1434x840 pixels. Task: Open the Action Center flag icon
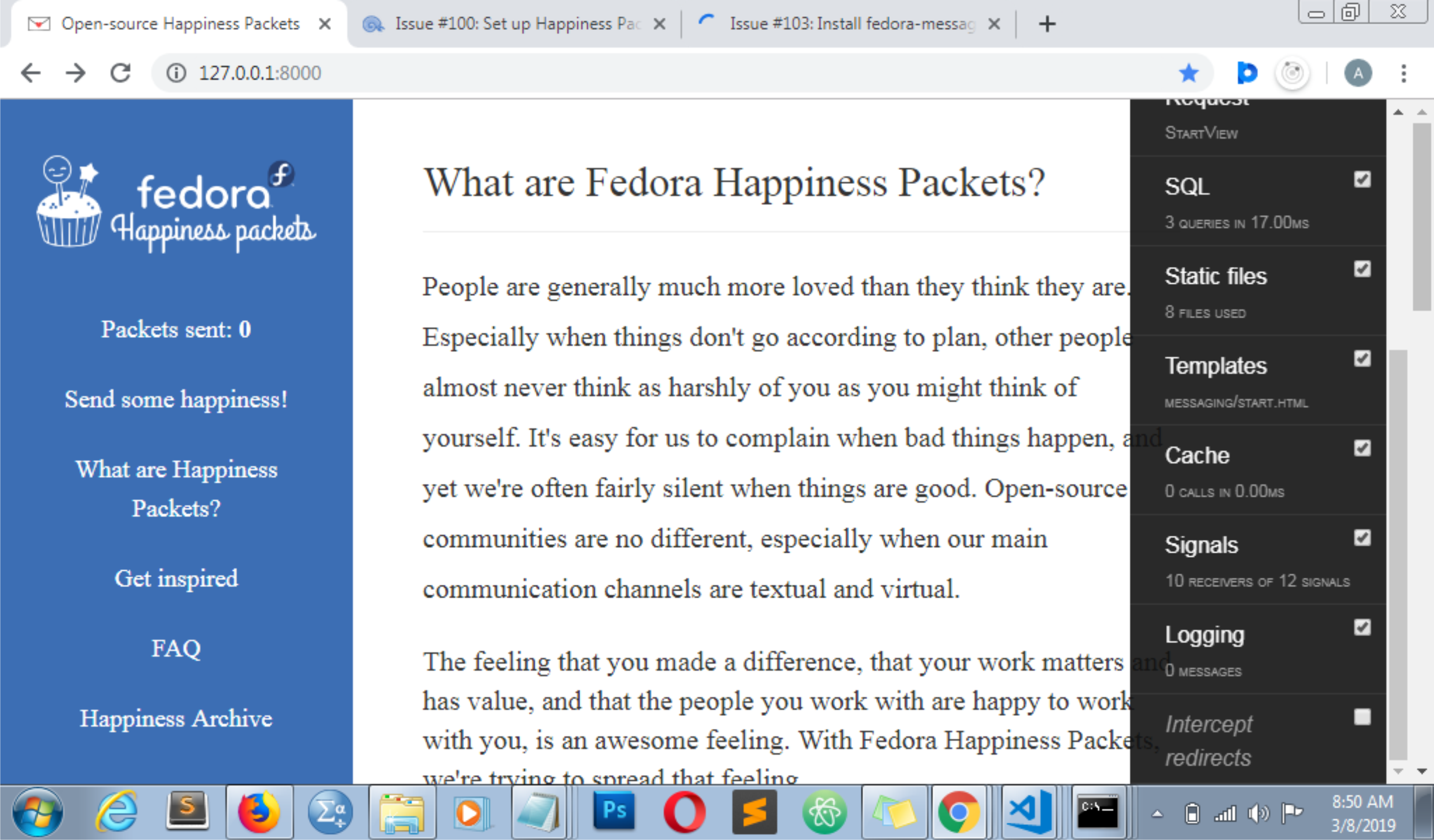coord(1292,813)
